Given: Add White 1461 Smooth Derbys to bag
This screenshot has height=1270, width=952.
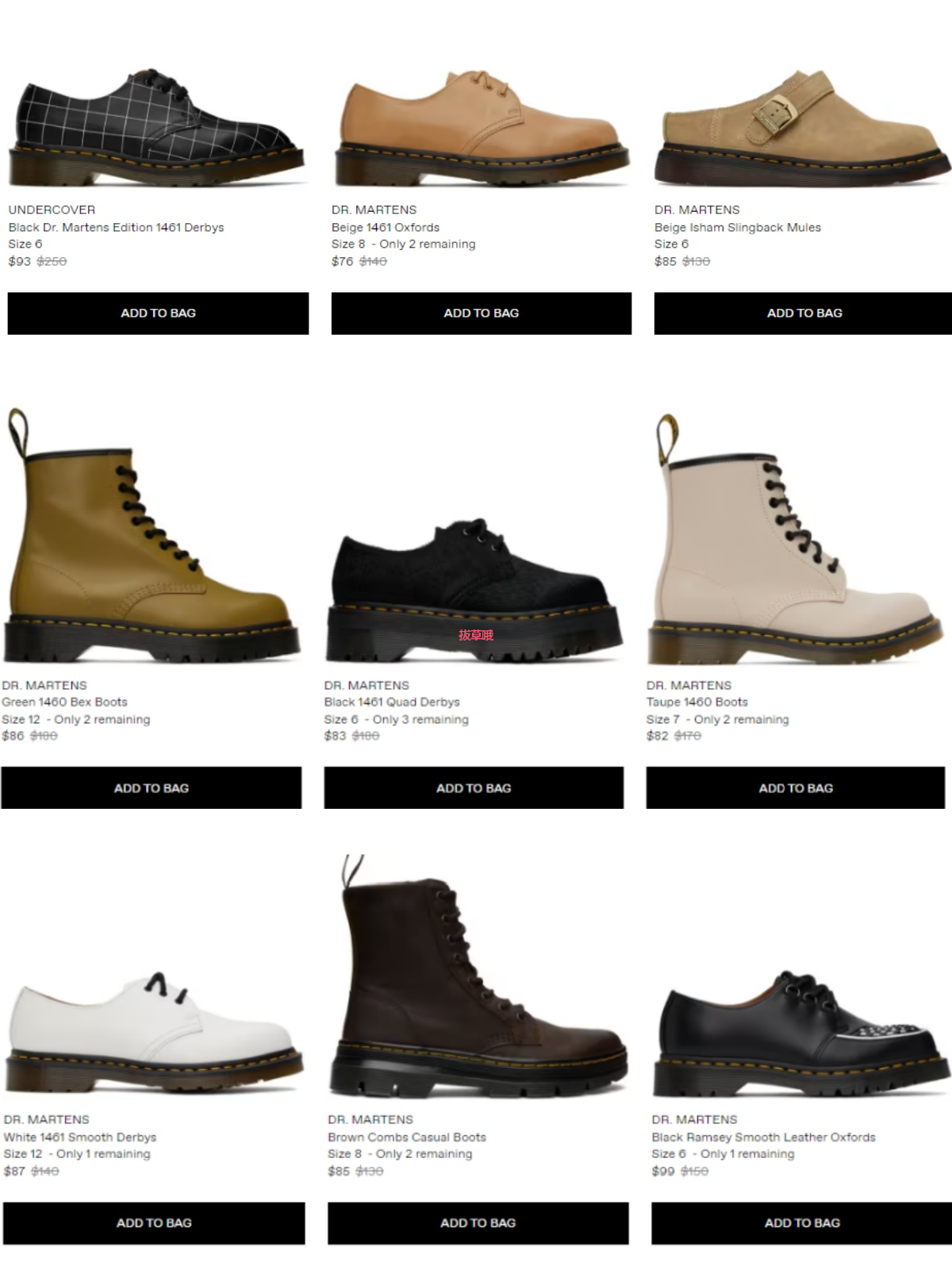Looking at the screenshot, I should pyautogui.click(x=154, y=1222).
